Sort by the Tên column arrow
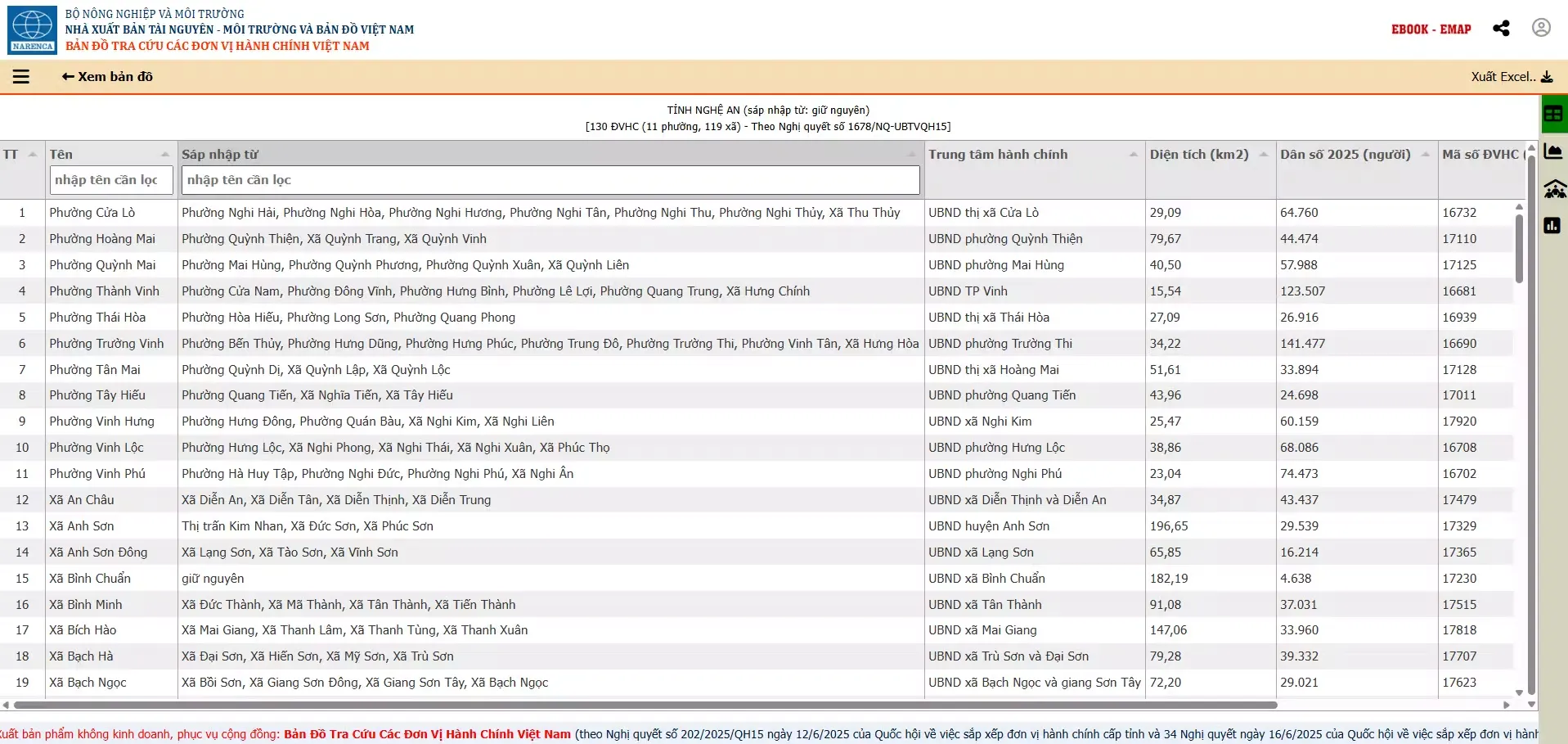 [165, 154]
